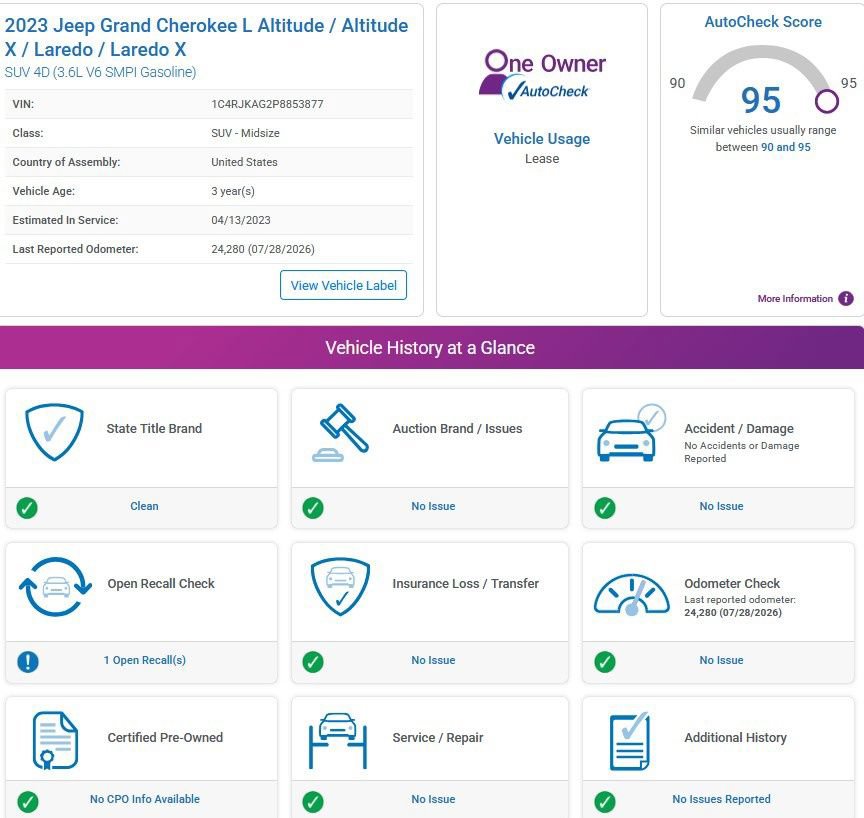Click the Additional History label
Image resolution: width=864 pixels, height=818 pixels.
pos(735,738)
